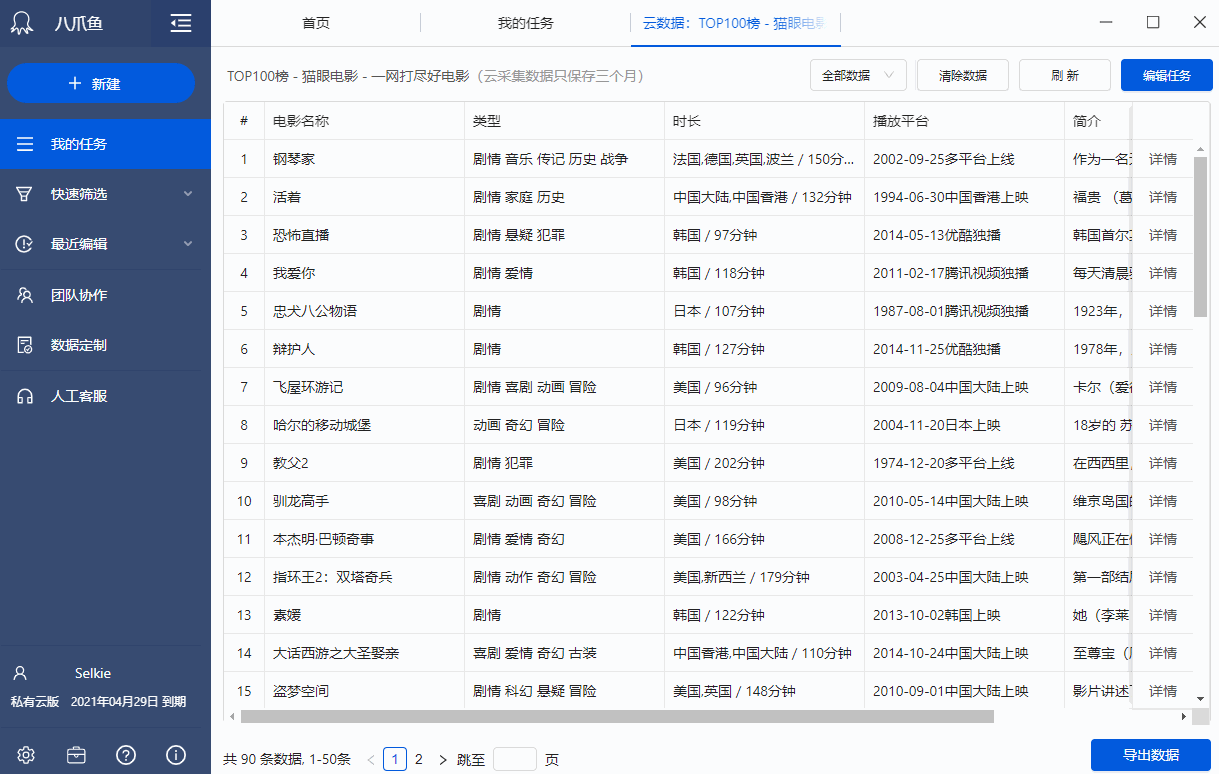Open 详情 for 盗梦空间 row
This screenshot has height=774, width=1219.
point(1163,691)
